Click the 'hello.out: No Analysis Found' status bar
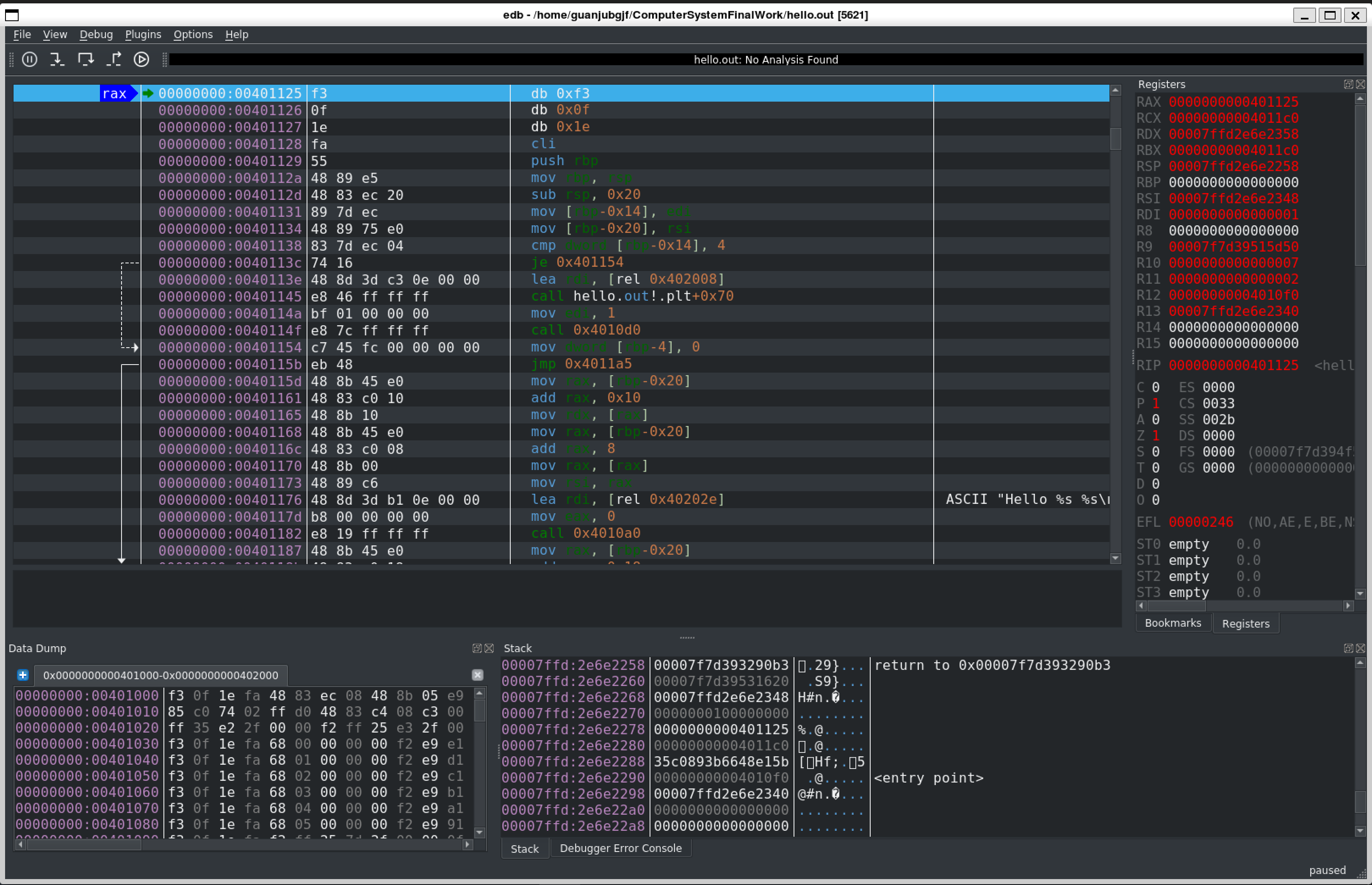The height and width of the screenshot is (885, 1372). 766,60
